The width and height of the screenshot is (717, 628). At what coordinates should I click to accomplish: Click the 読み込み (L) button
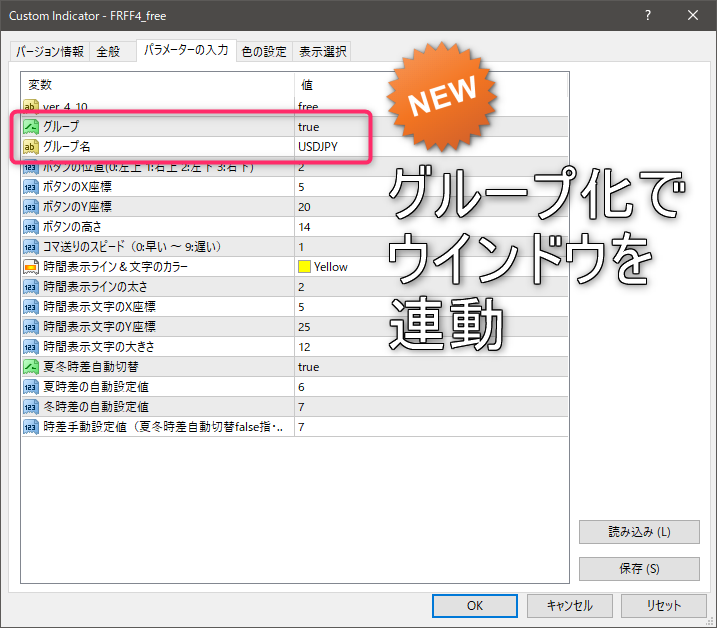click(x=639, y=532)
